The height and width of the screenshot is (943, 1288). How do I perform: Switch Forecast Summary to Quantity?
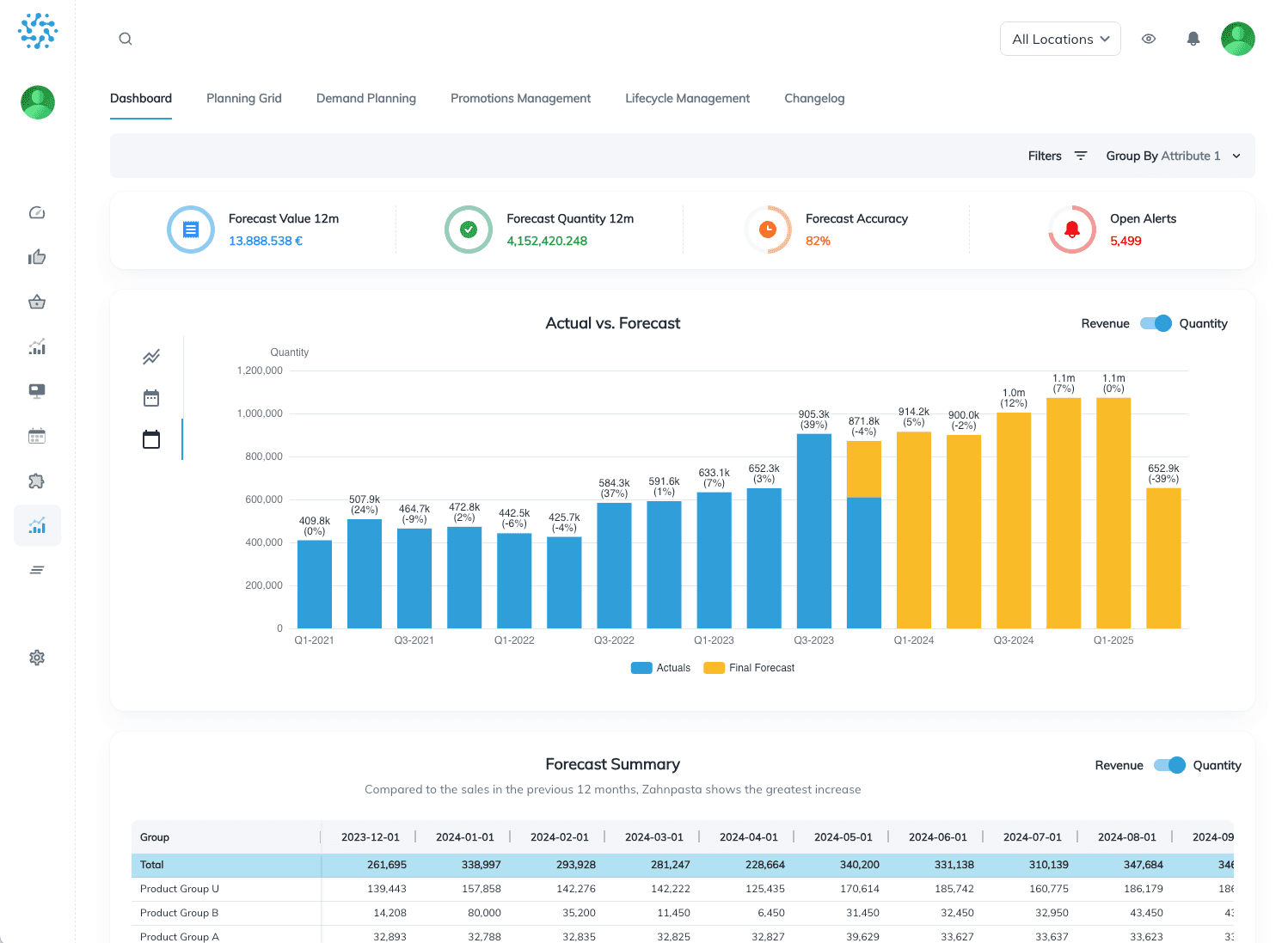tap(1217, 765)
